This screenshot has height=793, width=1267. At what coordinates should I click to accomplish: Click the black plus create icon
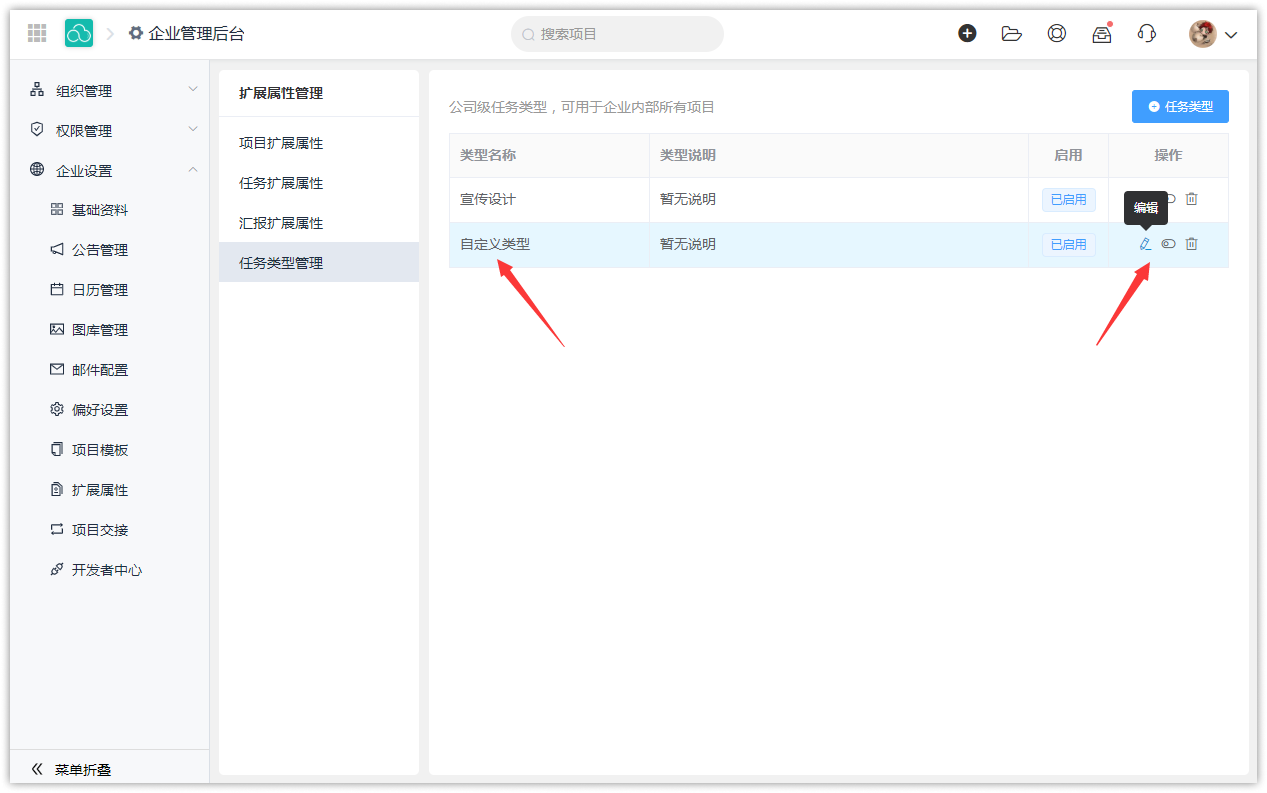pos(967,33)
